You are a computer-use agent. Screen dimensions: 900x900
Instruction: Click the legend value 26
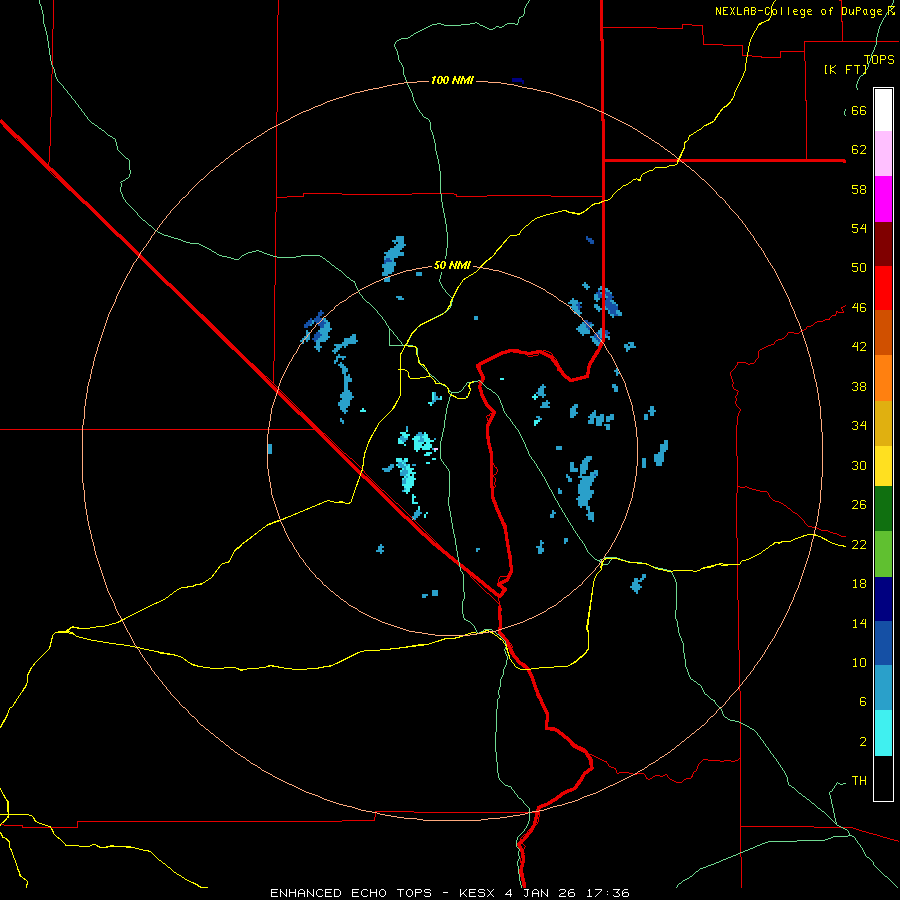[859, 505]
